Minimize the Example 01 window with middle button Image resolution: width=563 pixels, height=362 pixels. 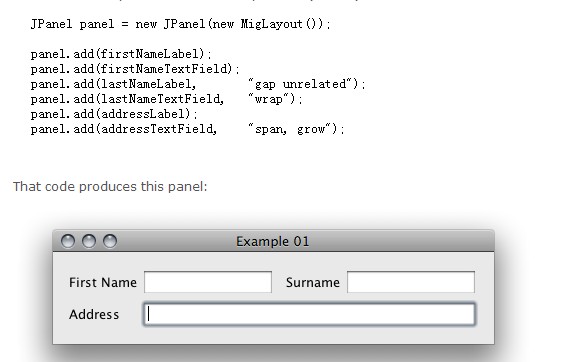point(89,241)
